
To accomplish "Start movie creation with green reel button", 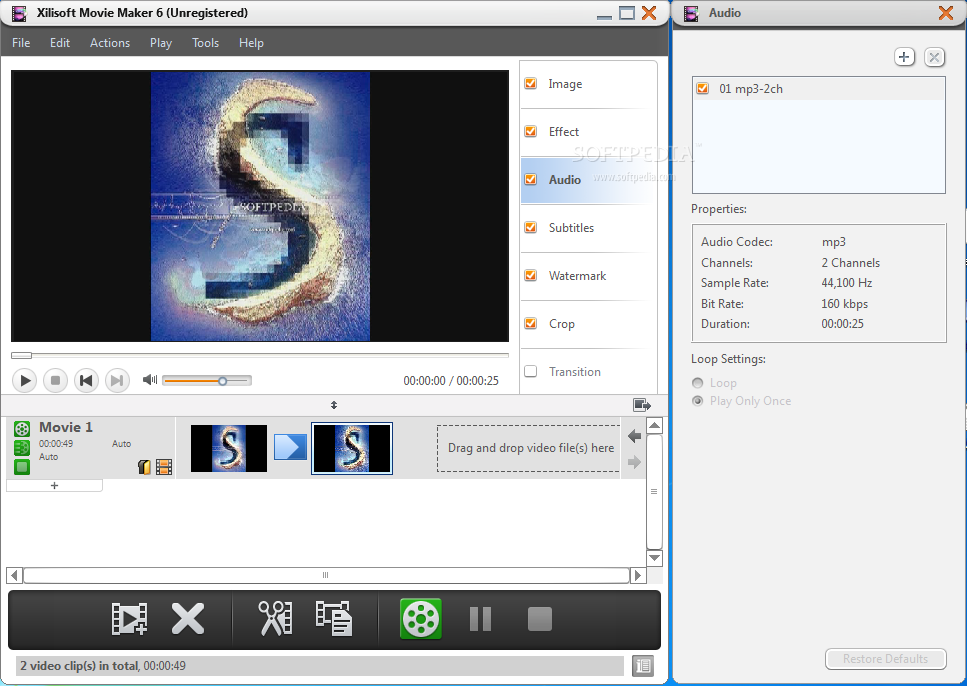I will (421, 619).
